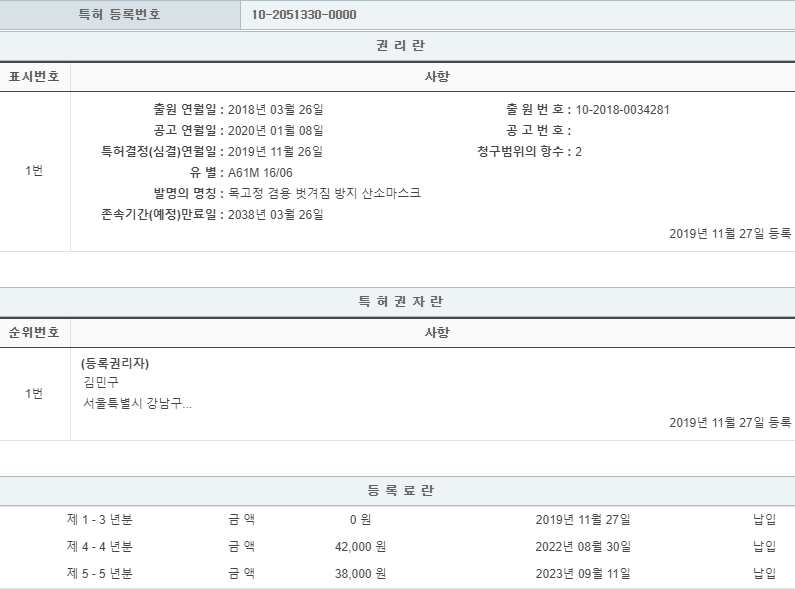Select payment date 2019년 11월 27일 in fee table
795x589 pixels.
583,520
